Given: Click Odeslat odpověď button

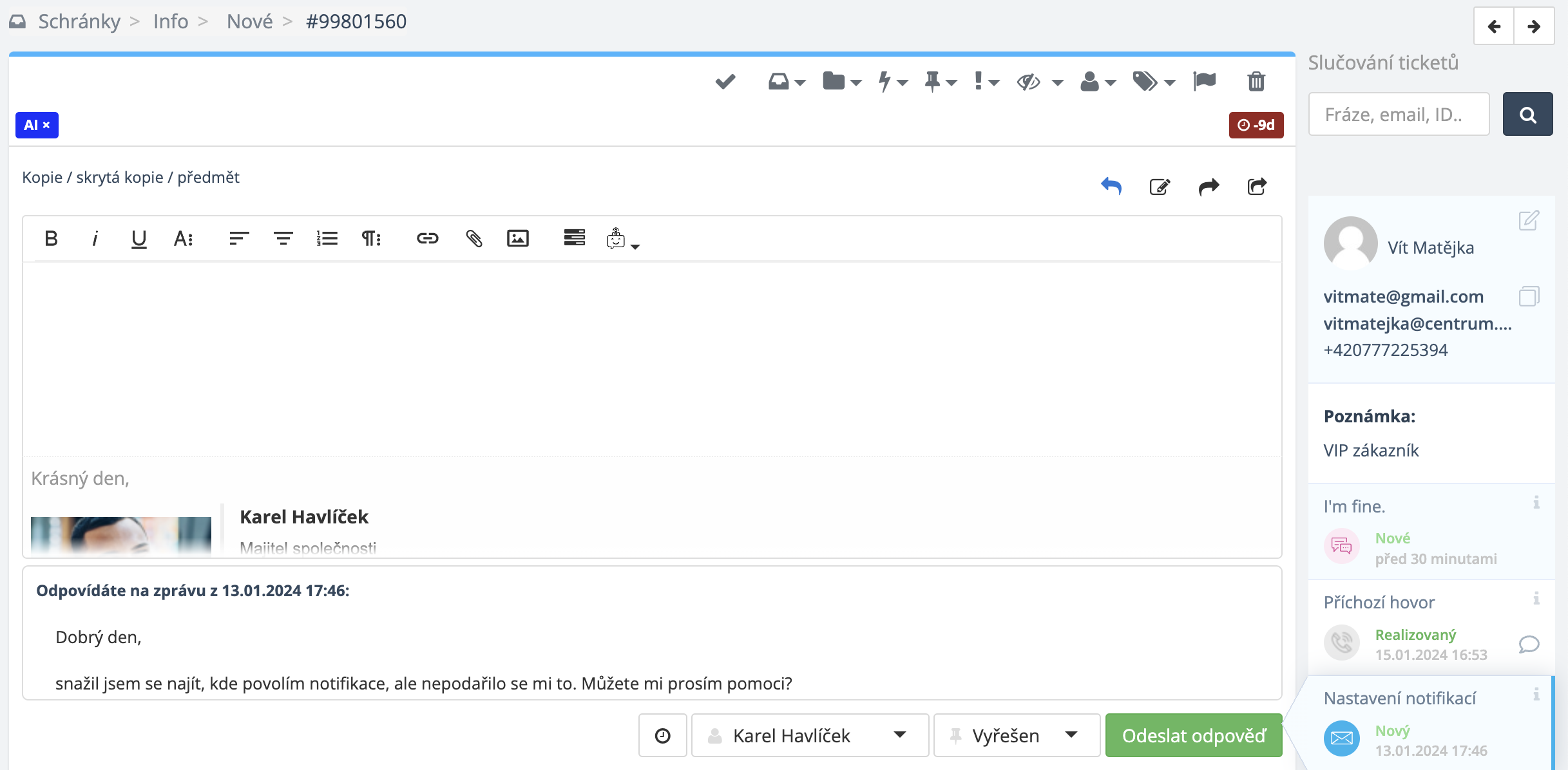Looking at the screenshot, I should pyautogui.click(x=1193, y=735).
